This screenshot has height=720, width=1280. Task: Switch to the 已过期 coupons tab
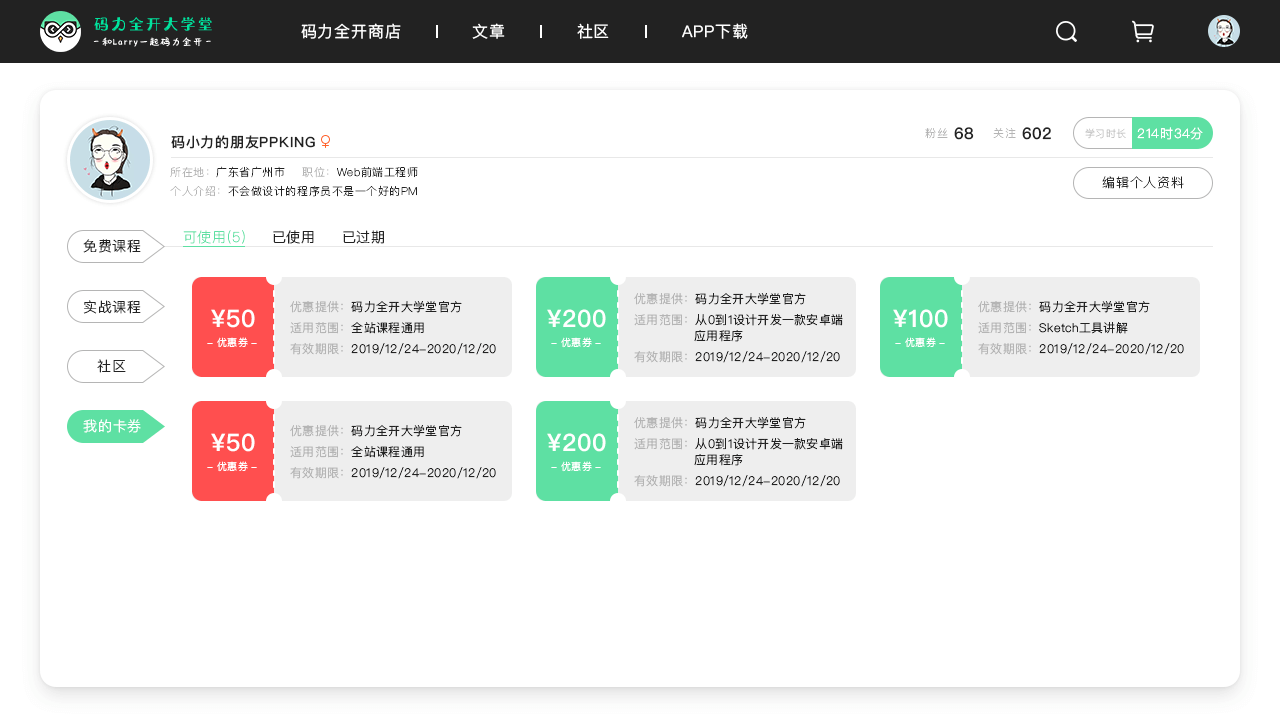(363, 237)
